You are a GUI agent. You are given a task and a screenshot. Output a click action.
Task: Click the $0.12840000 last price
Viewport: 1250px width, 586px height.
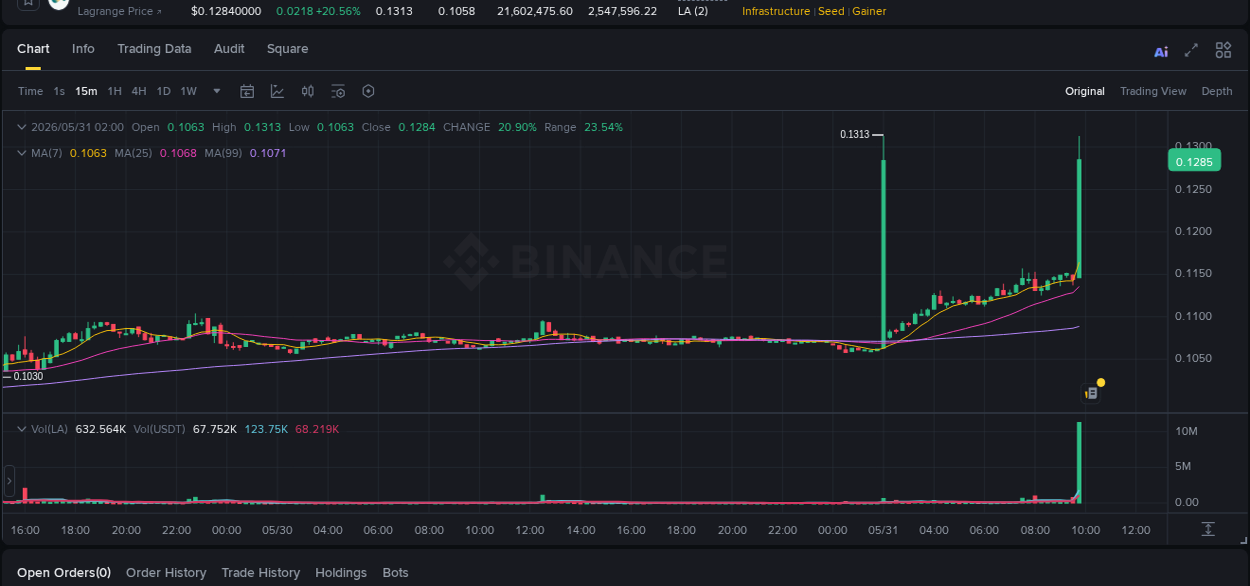226,11
